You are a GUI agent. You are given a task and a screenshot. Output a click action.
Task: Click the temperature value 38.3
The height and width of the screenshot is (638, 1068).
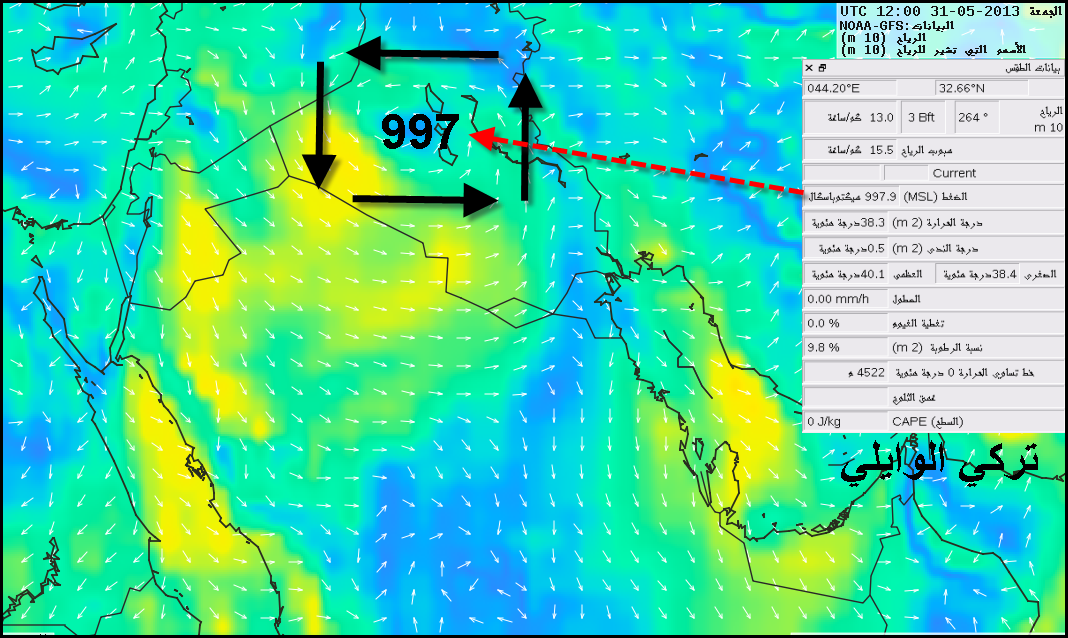pos(846,223)
